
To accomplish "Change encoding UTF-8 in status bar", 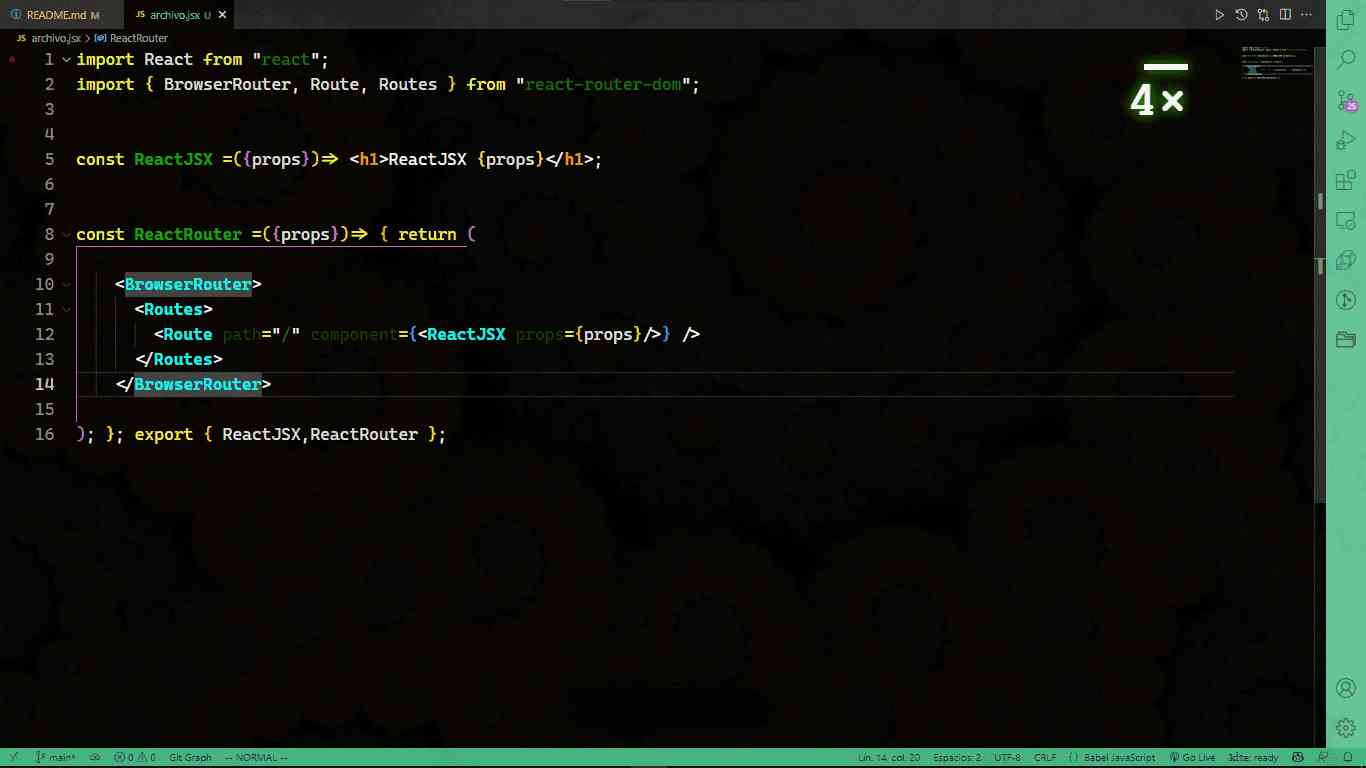I will click(1007, 758).
